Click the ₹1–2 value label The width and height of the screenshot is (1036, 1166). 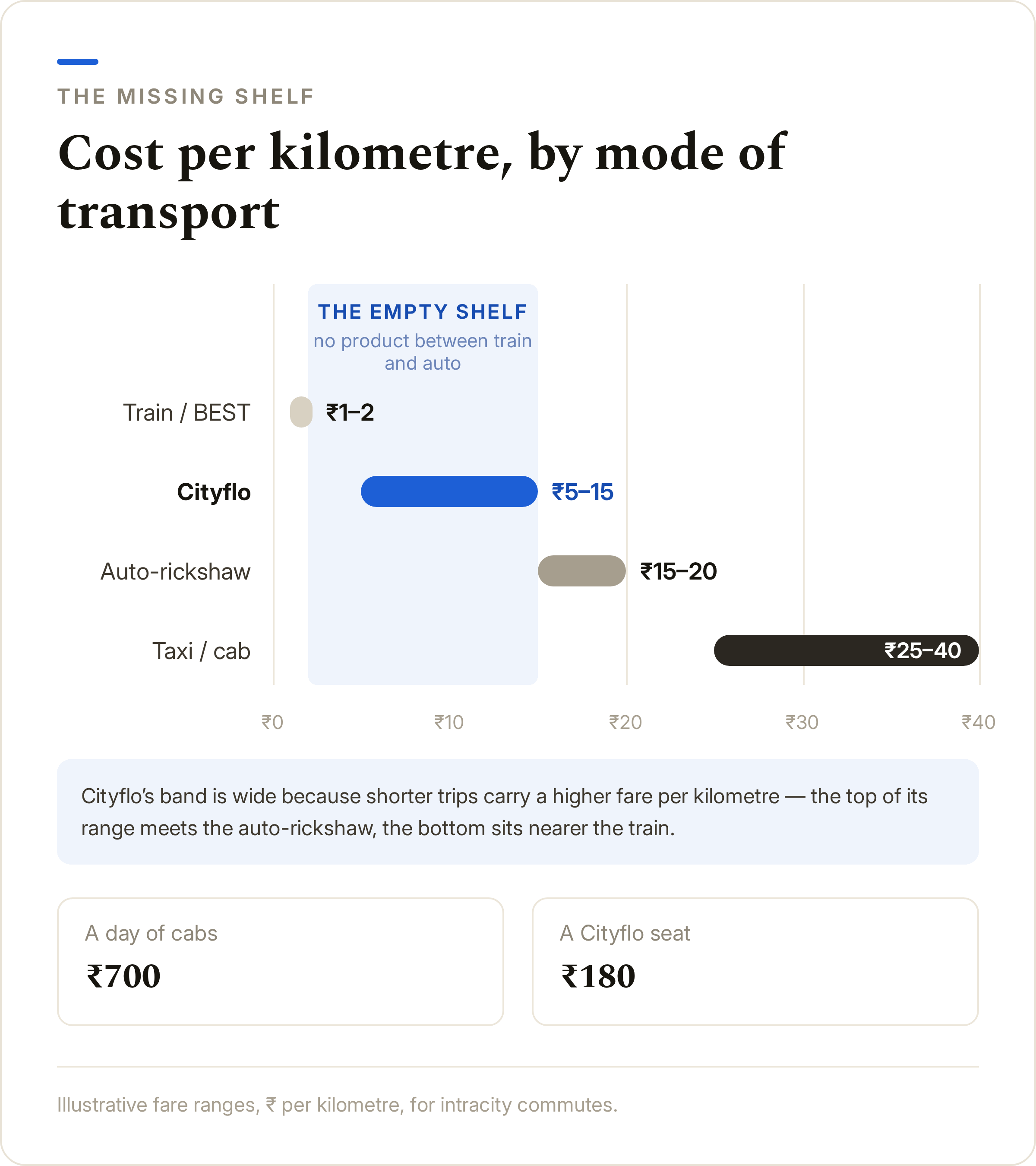350,412
